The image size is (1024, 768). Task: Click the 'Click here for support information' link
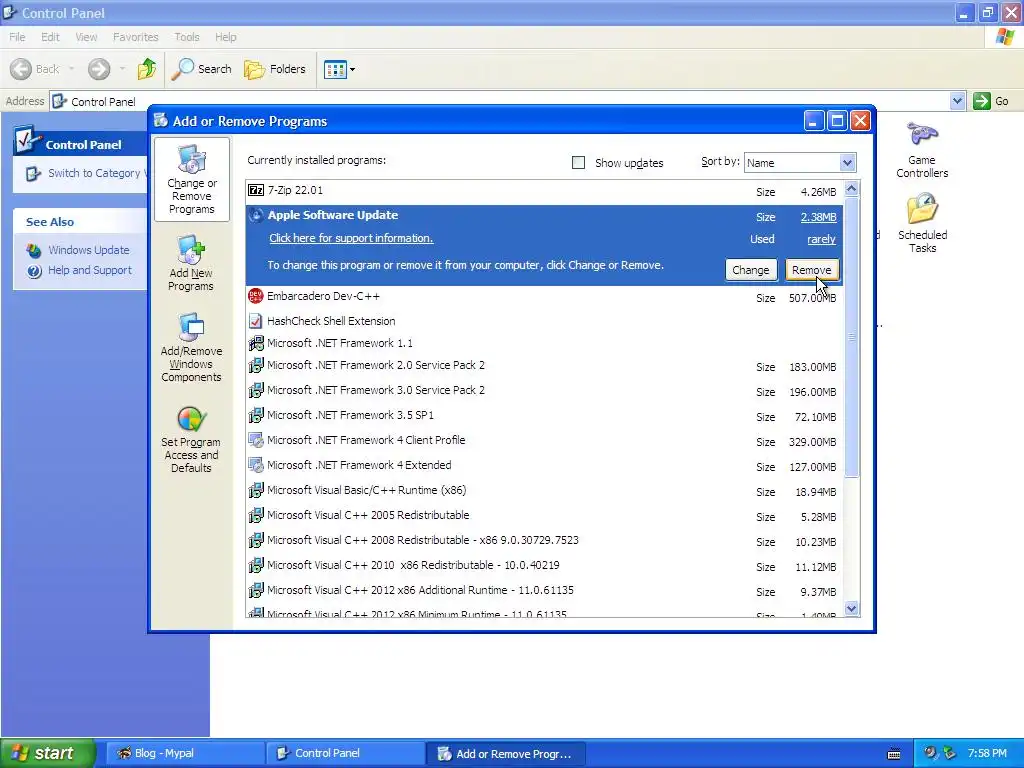[351, 238]
